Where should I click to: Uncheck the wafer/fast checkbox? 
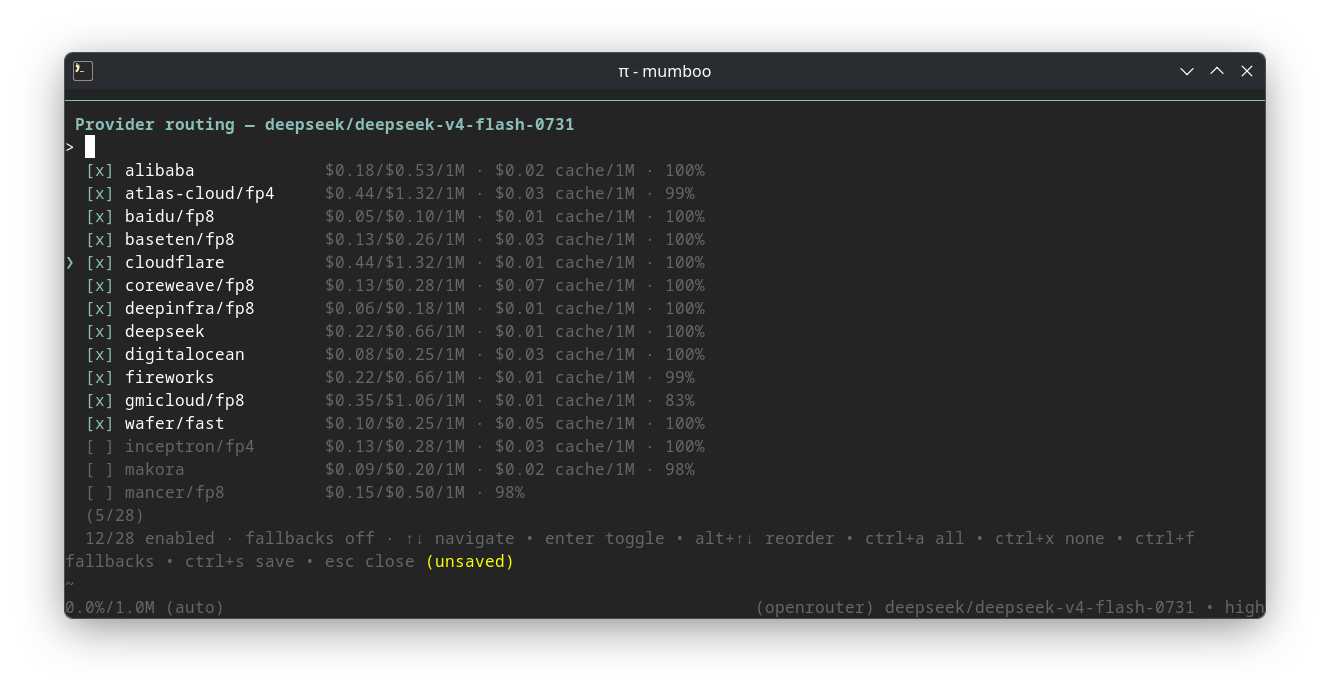[100, 423]
